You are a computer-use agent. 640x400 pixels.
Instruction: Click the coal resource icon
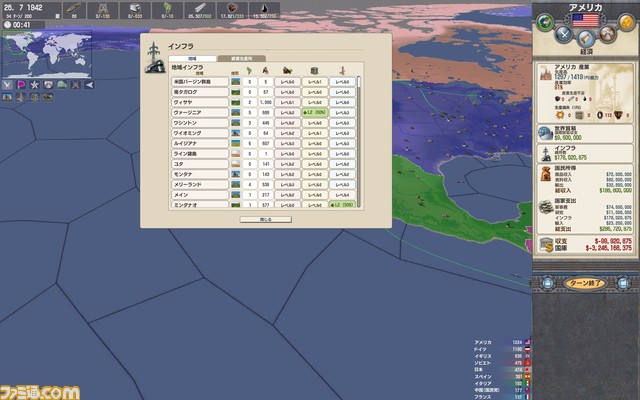[232, 8]
